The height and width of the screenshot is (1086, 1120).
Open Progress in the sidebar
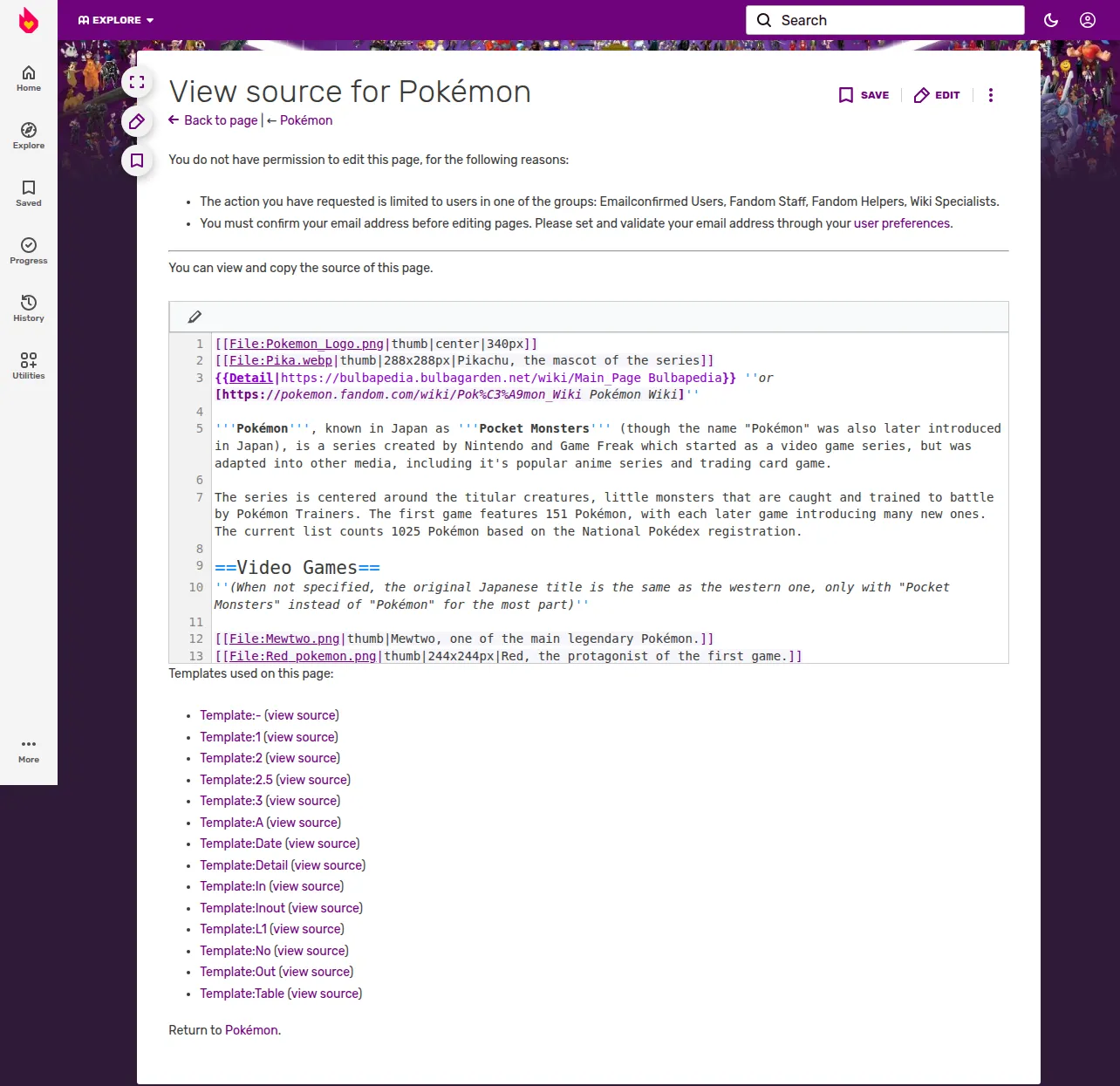(29, 251)
